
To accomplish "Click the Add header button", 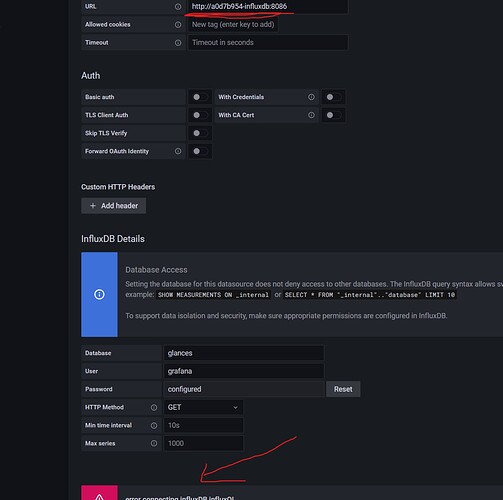I will (x=113, y=206).
